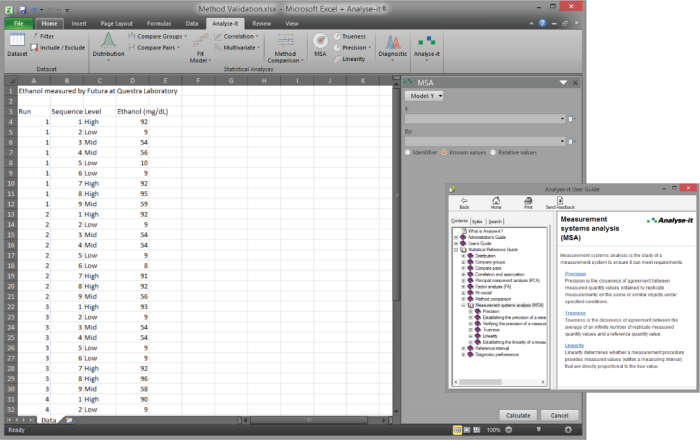Select Method comparison in help tree
This screenshot has width=700, height=440.
492,299
